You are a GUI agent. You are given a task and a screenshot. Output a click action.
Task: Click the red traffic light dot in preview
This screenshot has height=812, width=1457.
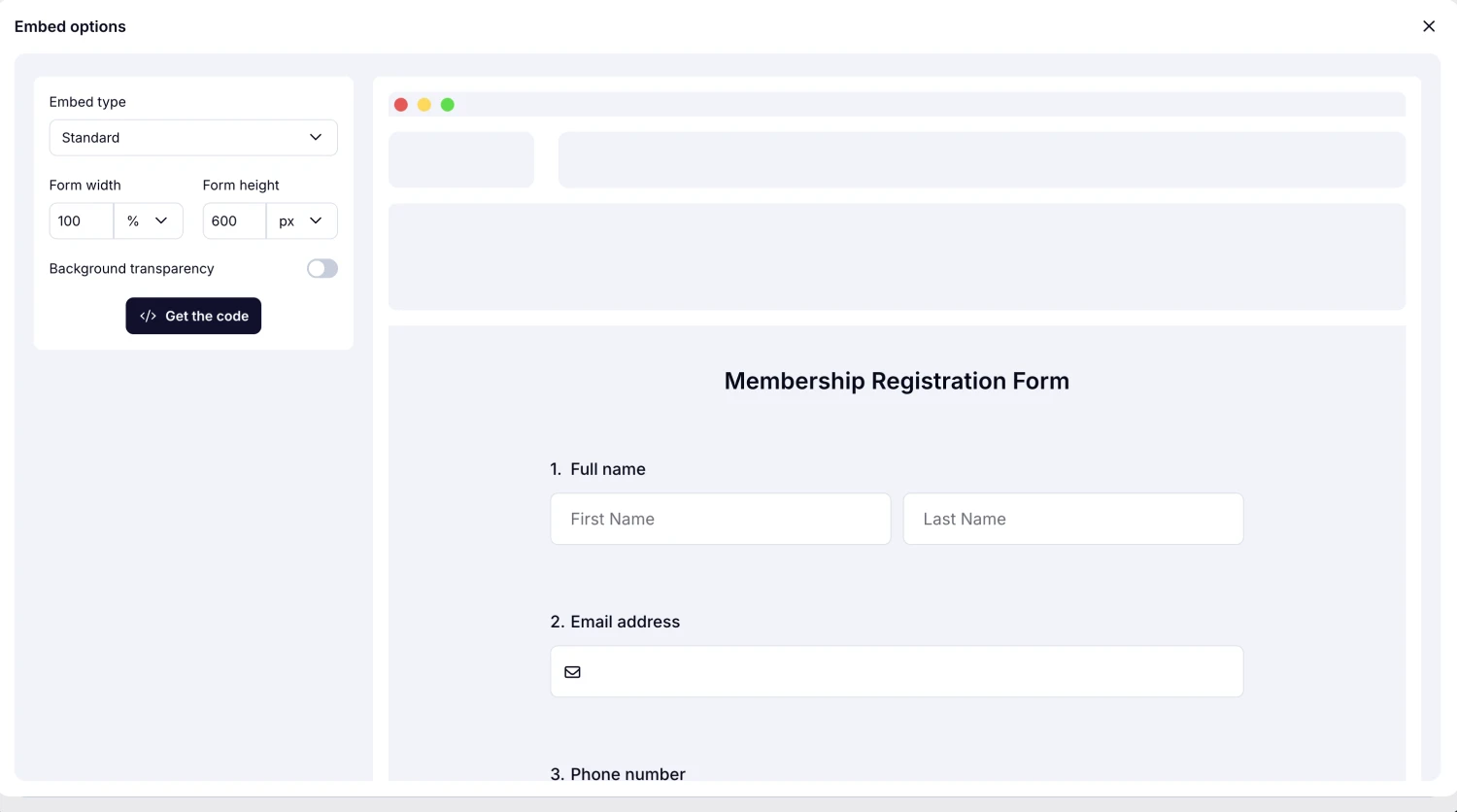(x=401, y=104)
